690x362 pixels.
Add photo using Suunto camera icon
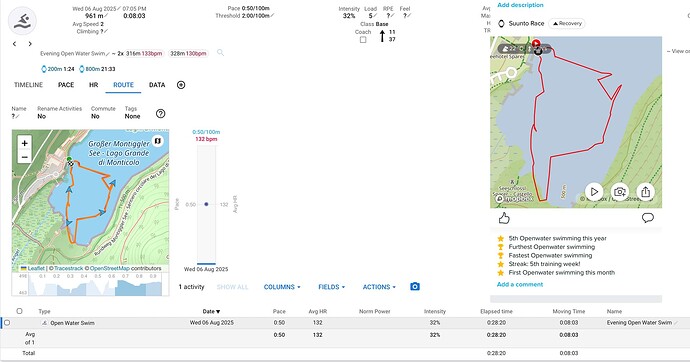(x=620, y=192)
